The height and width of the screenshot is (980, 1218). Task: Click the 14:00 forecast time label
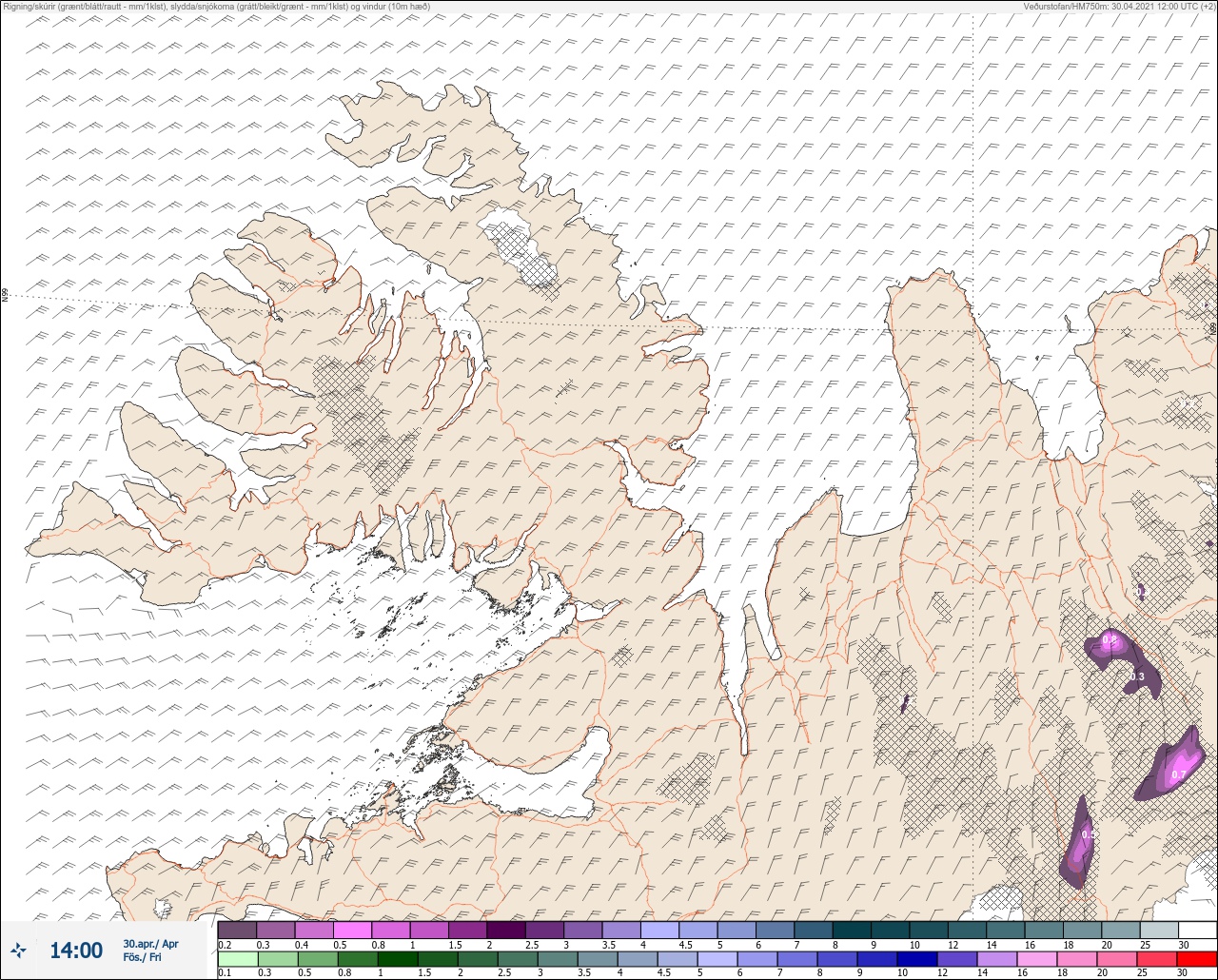point(76,950)
